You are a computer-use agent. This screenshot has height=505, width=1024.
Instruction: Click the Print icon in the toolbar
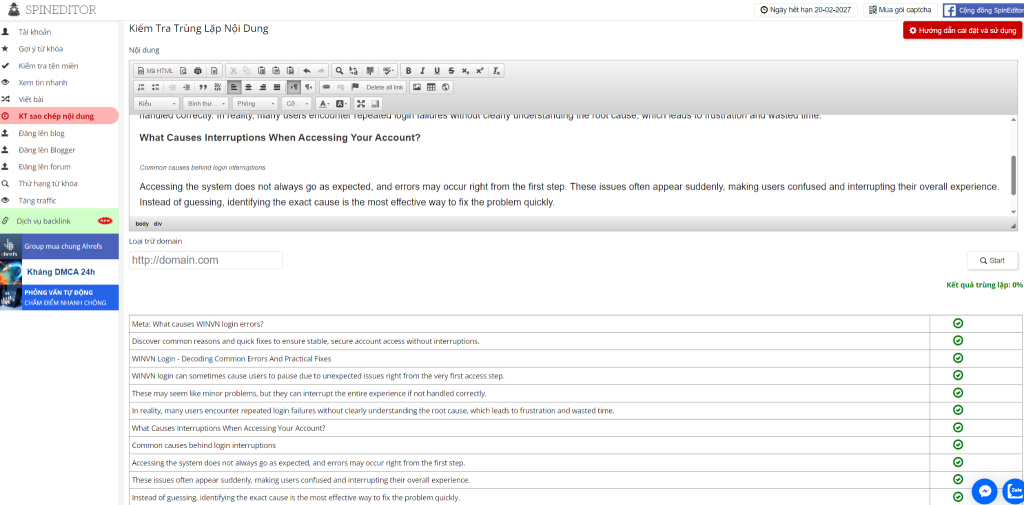(198, 71)
